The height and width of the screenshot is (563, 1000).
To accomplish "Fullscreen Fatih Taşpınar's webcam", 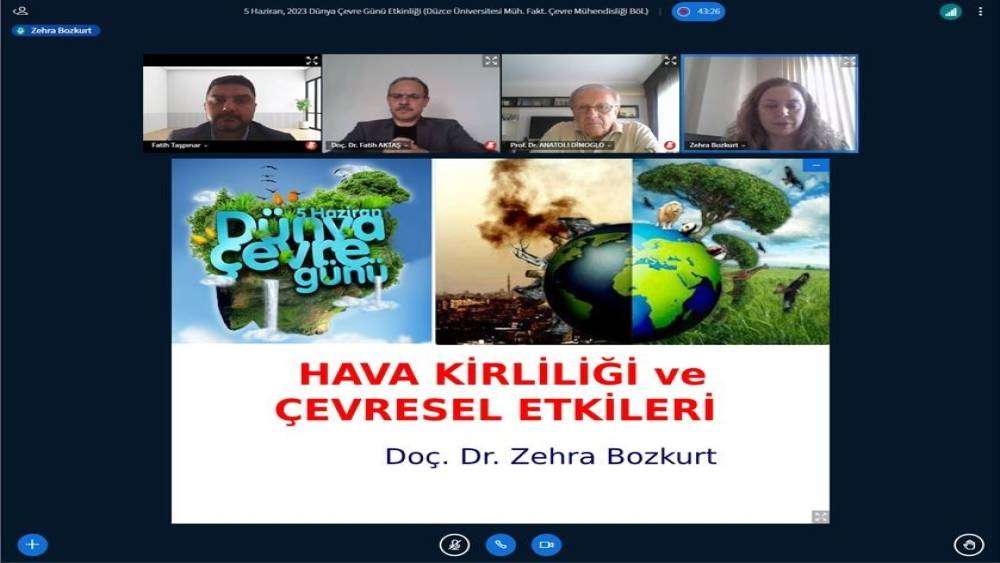I will tap(312, 61).
